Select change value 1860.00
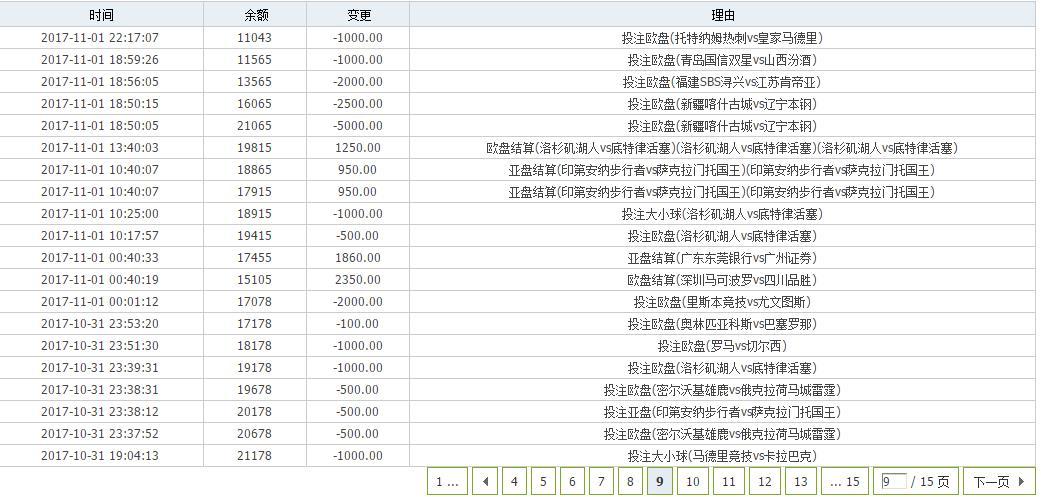The height and width of the screenshot is (497, 1041). pyautogui.click(x=358, y=257)
